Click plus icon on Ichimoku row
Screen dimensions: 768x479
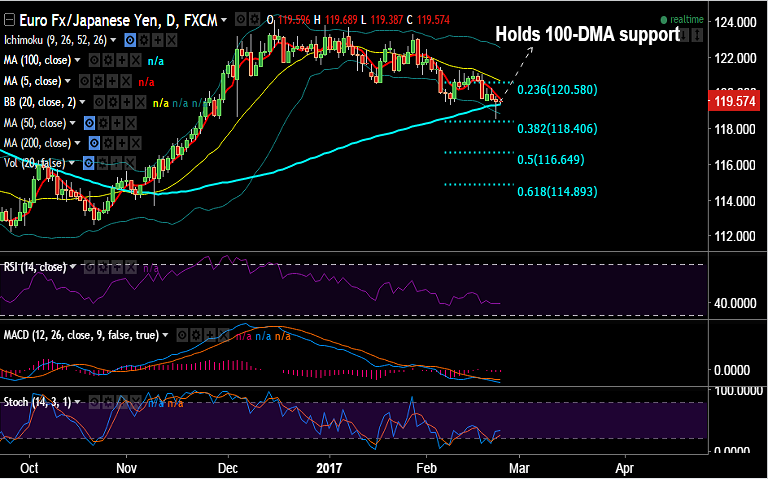tap(157, 40)
